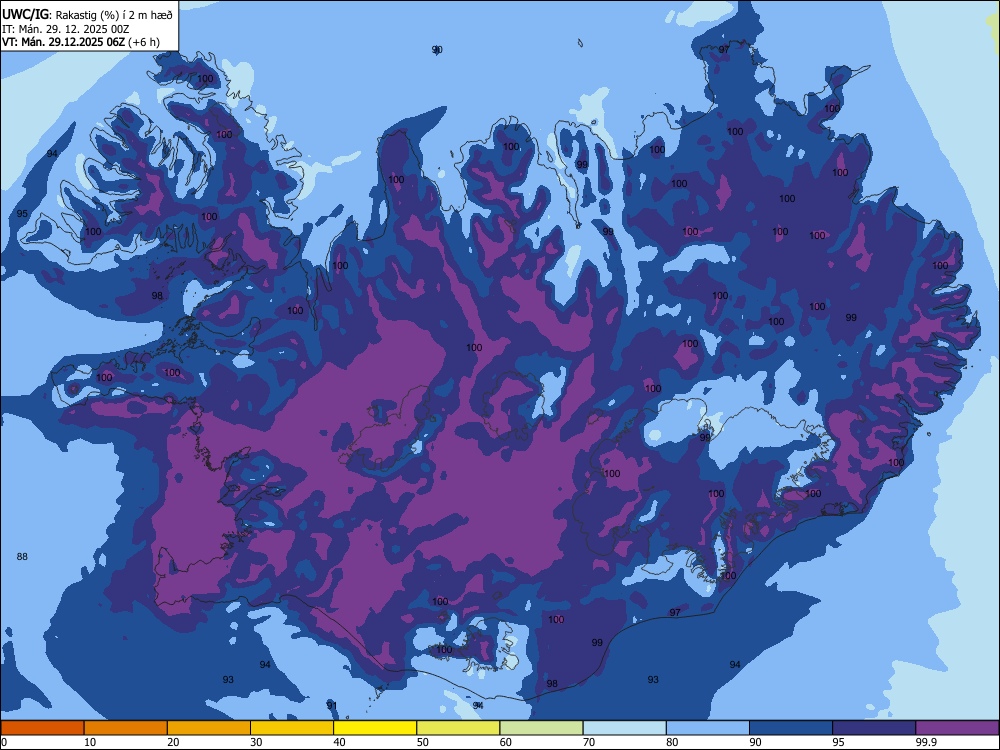Click the legend tick label '50'
This screenshot has height=750, width=1000.
click(x=422, y=742)
